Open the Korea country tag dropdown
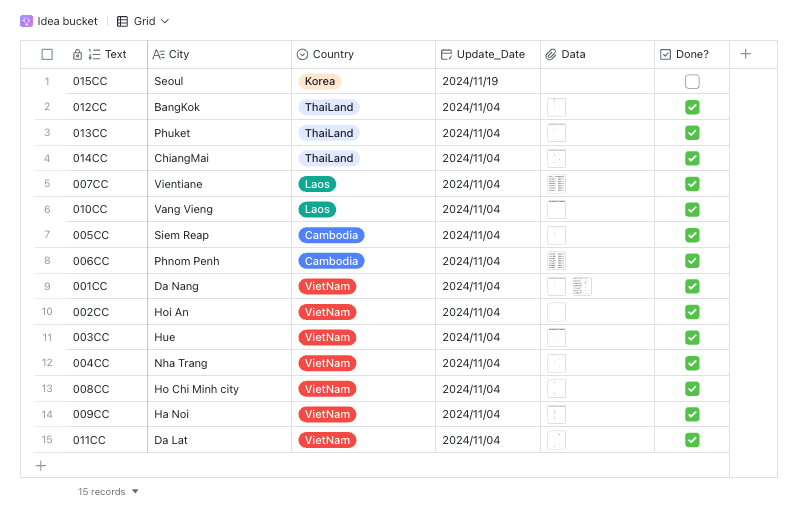Image resolution: width=811 pixels, height=515 pixels. 320,81
